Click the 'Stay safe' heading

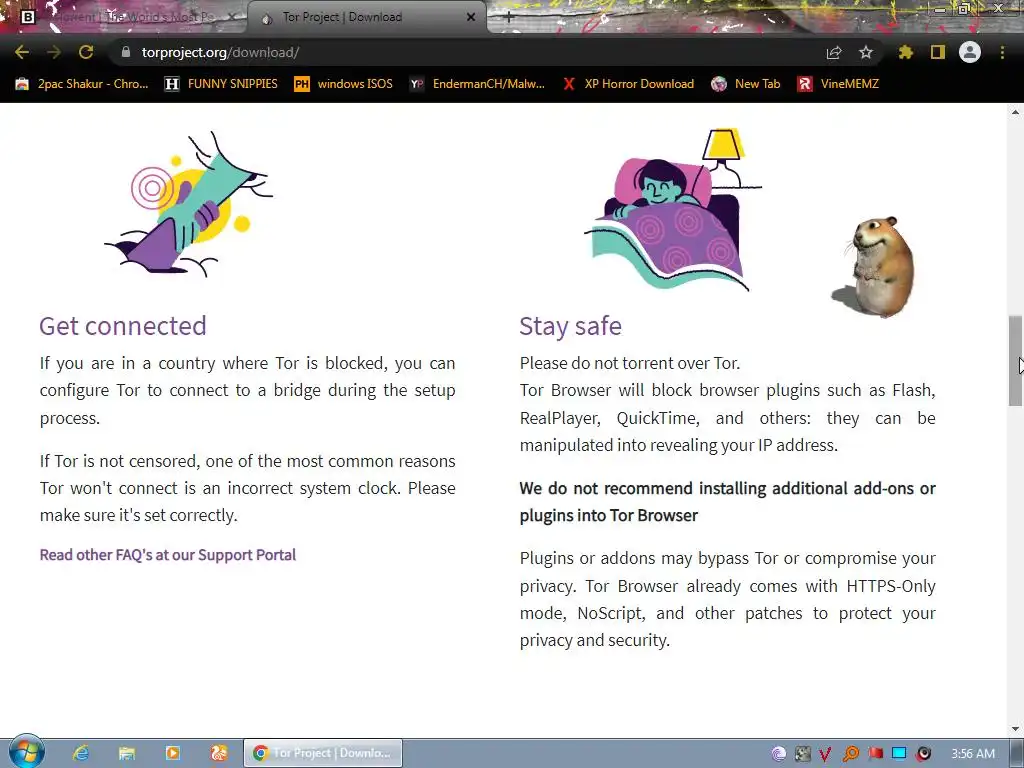tap(570, 326)
